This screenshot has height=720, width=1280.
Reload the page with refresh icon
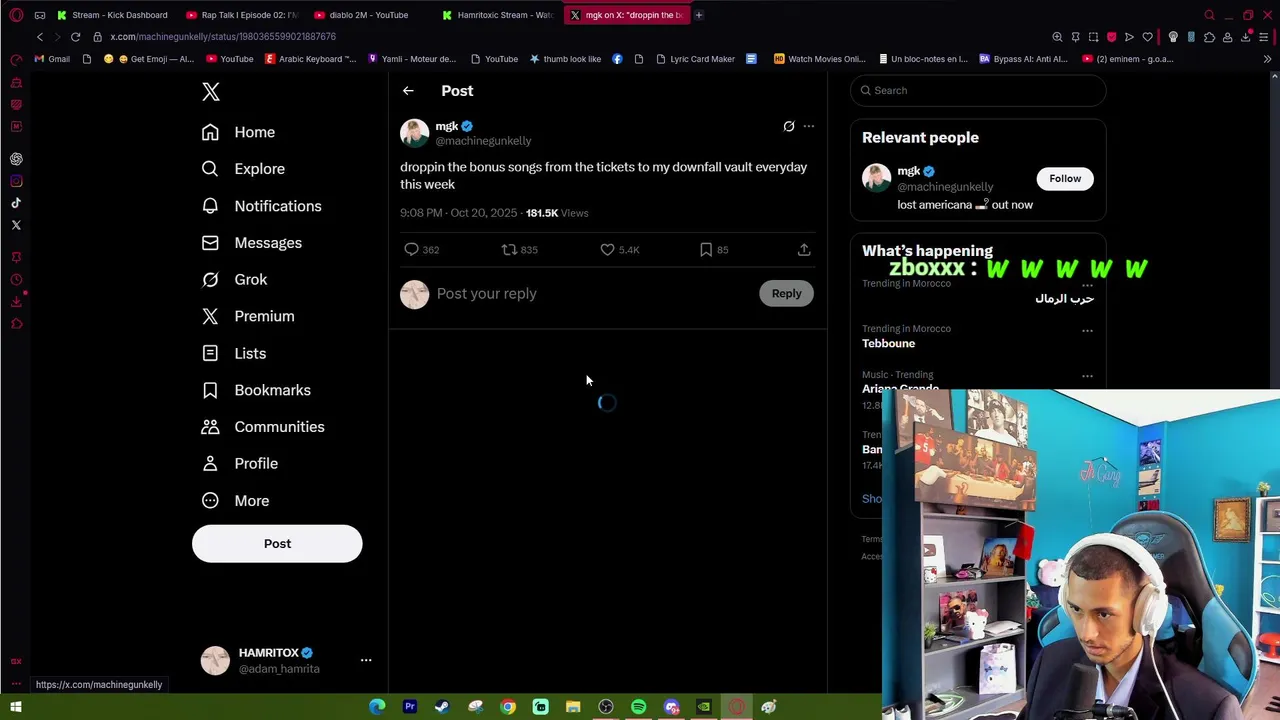(x=75, y=37)
